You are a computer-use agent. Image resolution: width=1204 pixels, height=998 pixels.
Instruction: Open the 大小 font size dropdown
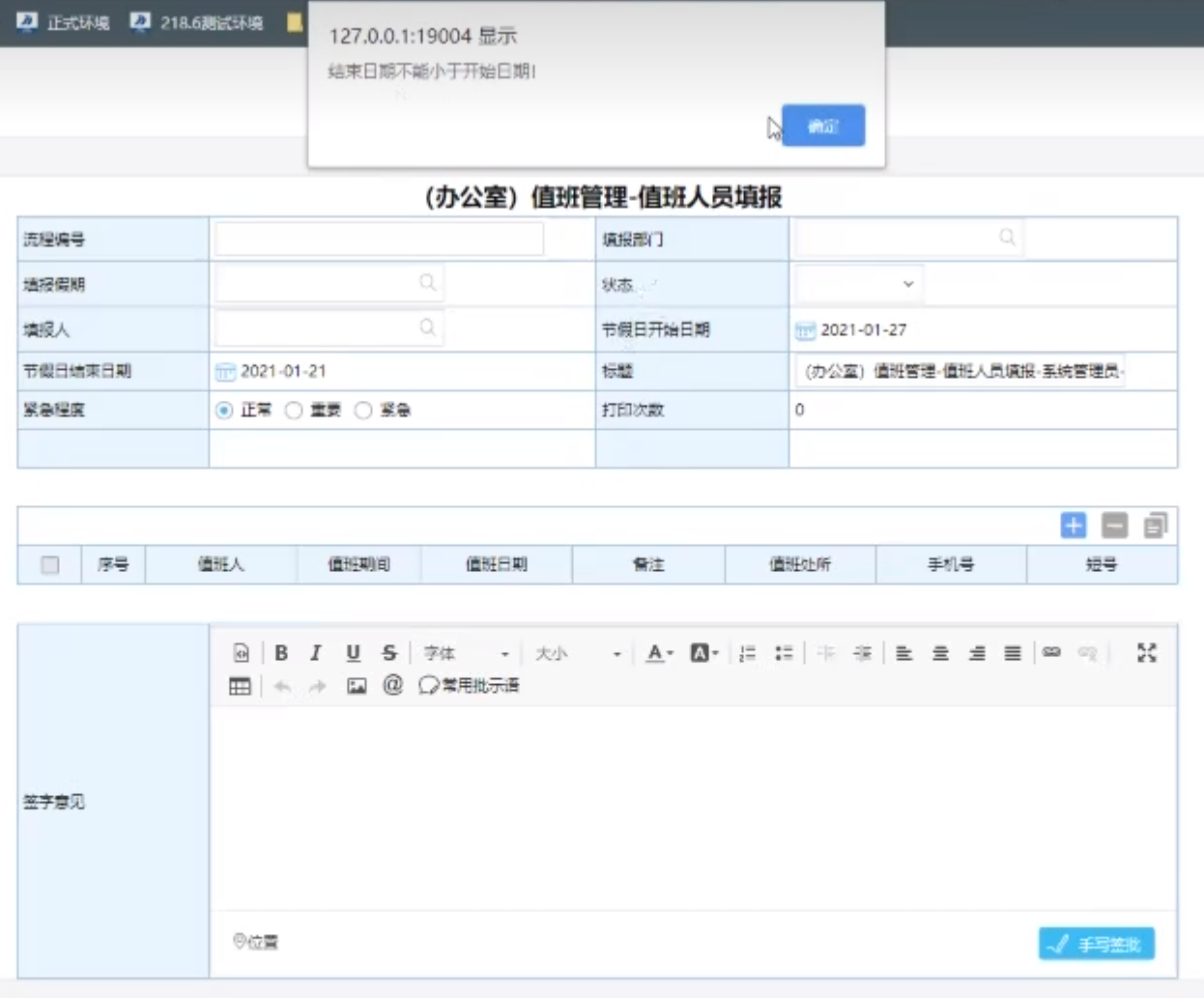578,653
